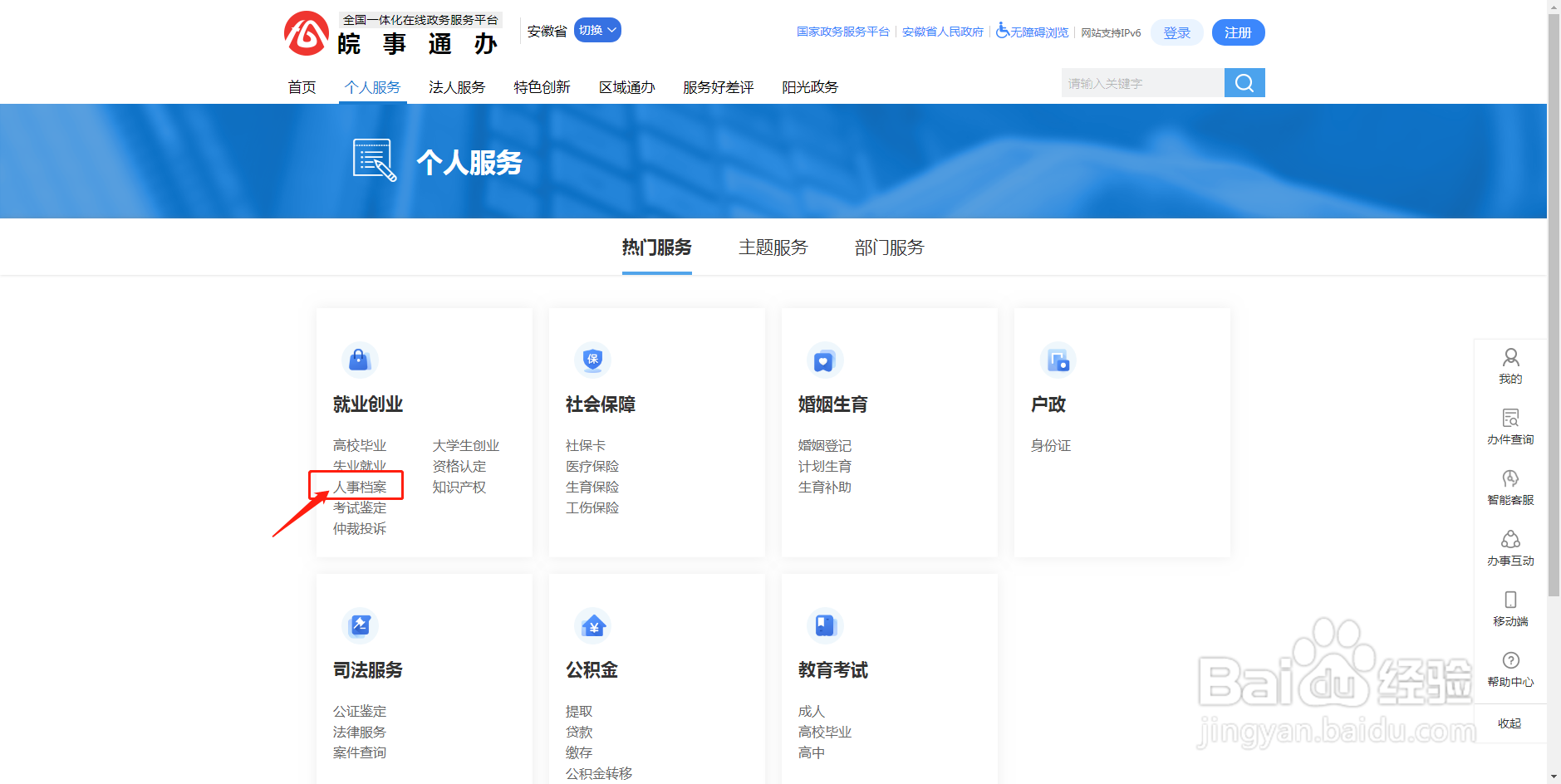
Task: Open 国家政务服务平台 link
Action: 842,32
